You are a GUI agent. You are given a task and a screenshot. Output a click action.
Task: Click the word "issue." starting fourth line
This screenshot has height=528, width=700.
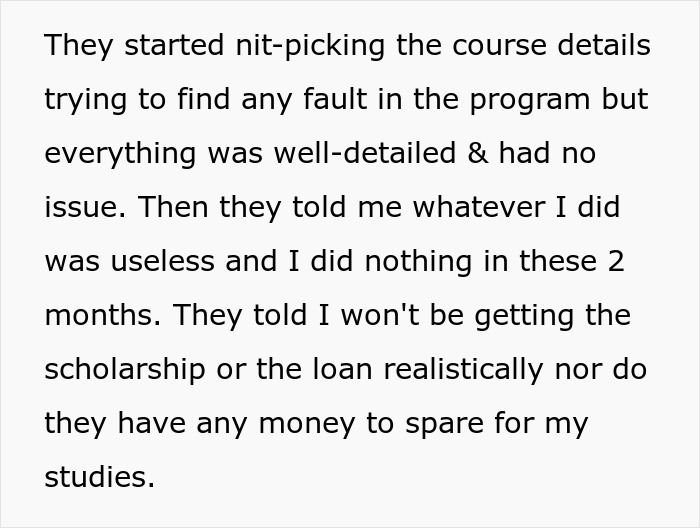[85, 207]
